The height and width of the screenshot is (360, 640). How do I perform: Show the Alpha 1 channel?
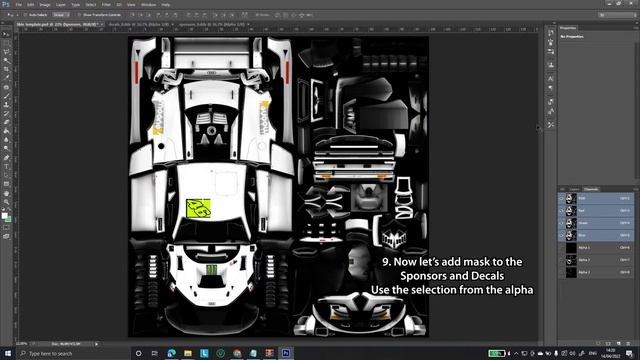pos(562,247)
